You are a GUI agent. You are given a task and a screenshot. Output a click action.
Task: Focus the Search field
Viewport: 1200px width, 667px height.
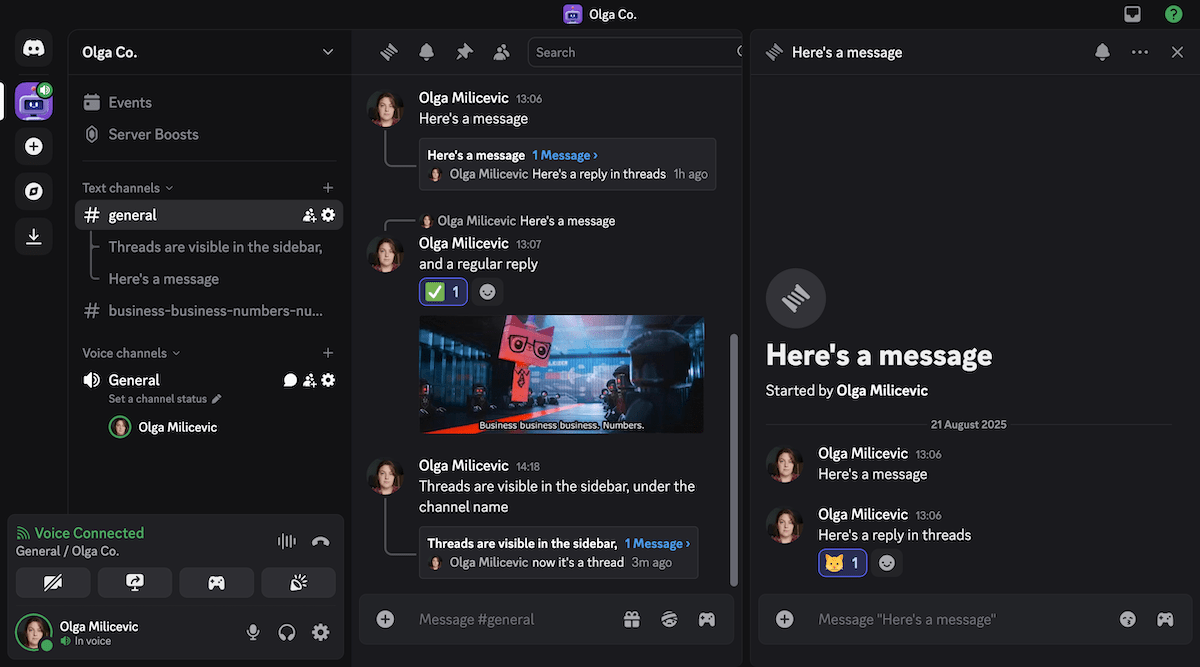[636, 52]
